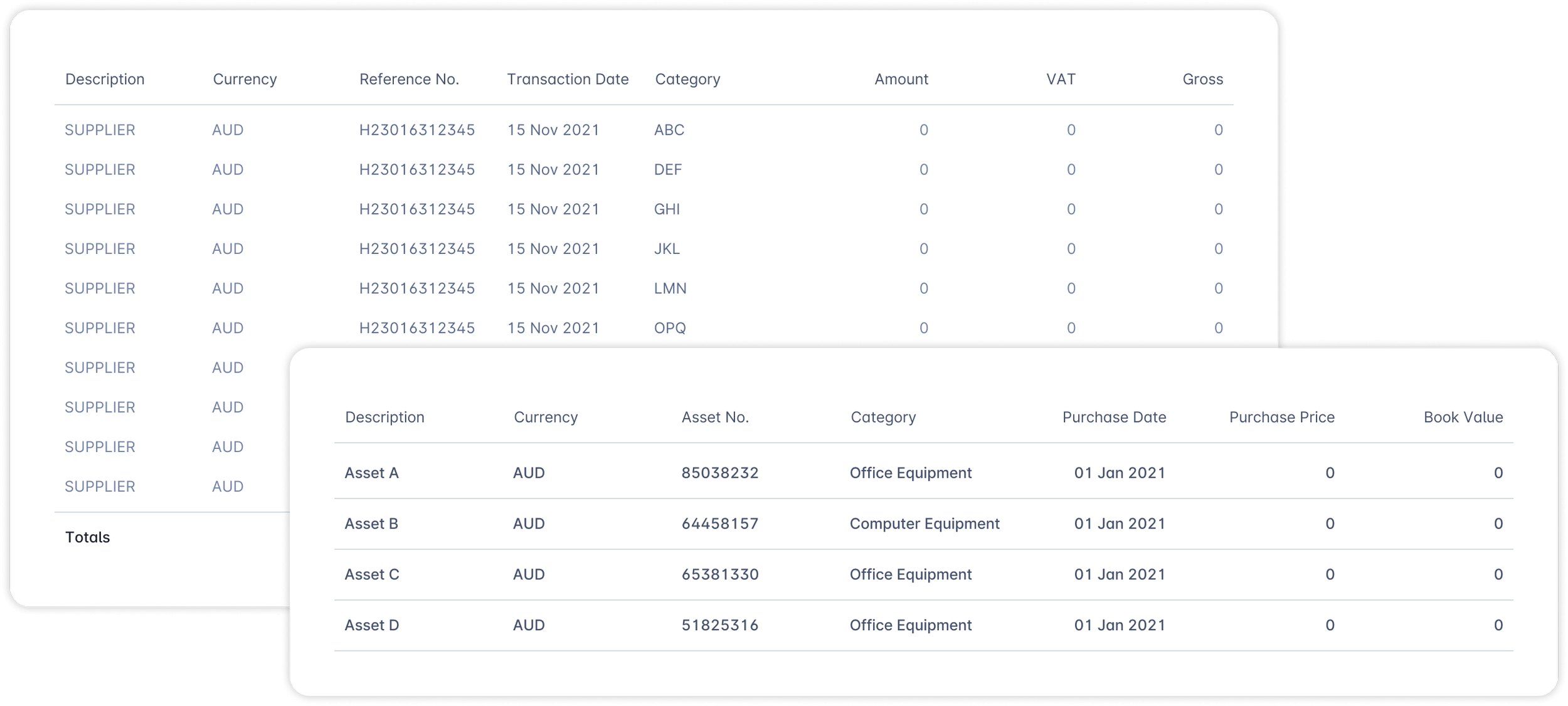Click the VAT column header

[x=1061, y=79]
